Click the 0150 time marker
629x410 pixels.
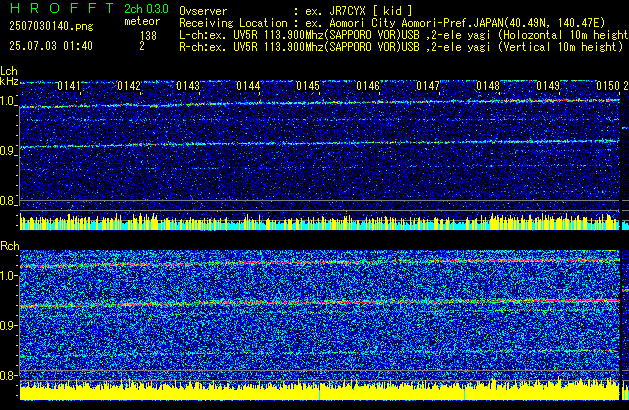click(608, 86)
